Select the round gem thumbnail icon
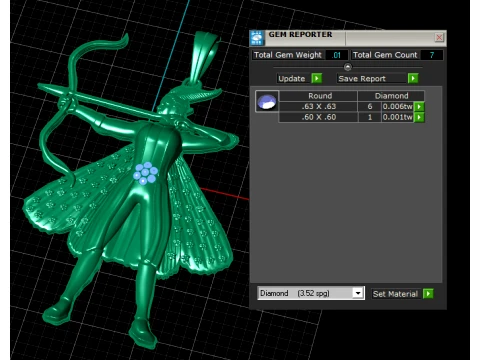The width and height of the screenshot is (480, 360). (x=267, y=101)
